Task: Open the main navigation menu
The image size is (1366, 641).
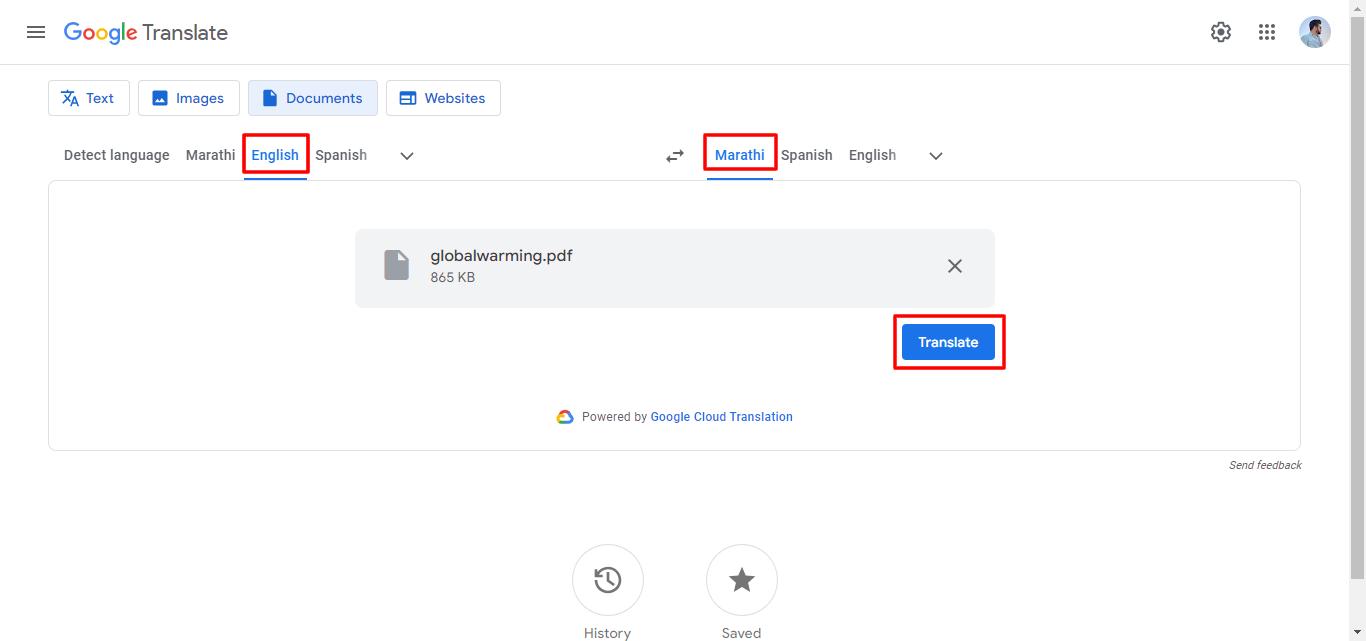Action: pos(36,31)
